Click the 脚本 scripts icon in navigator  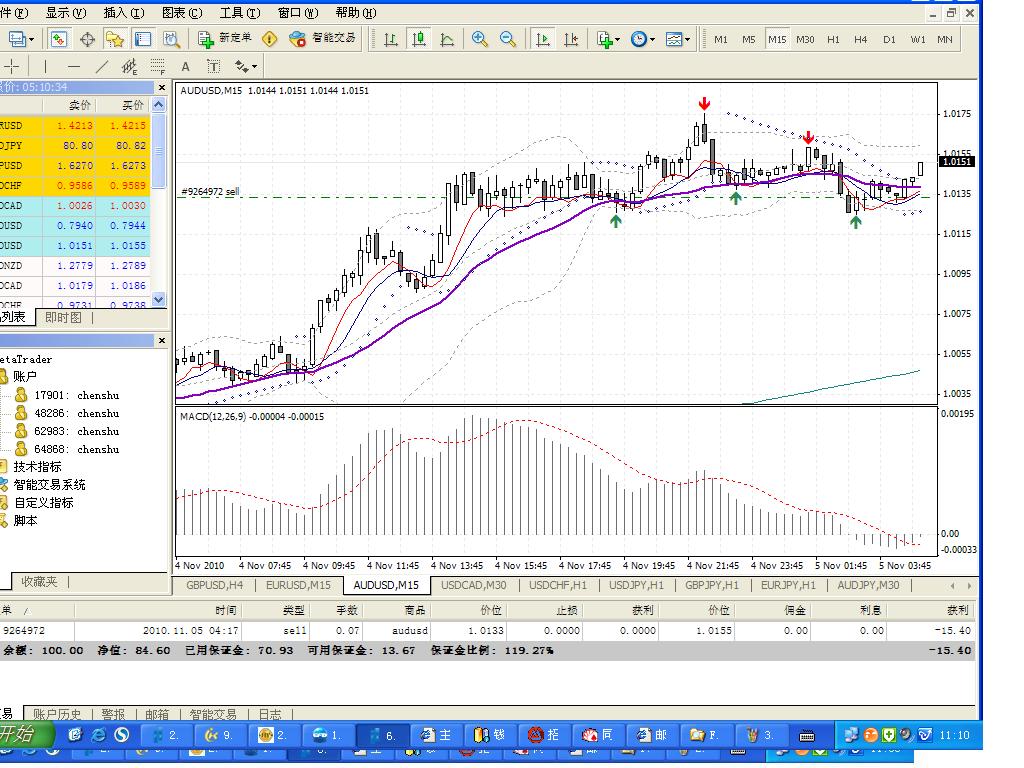click(x=3, y=520)
